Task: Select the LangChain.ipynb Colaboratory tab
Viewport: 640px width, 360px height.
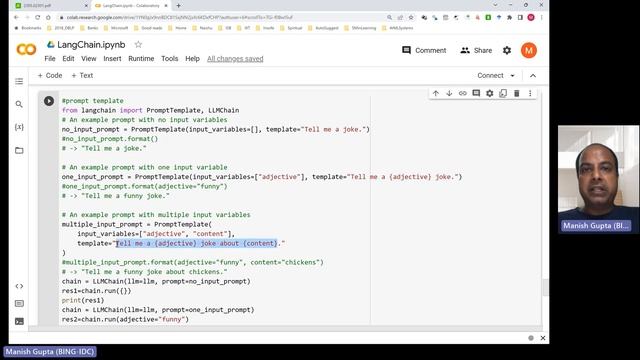Action: coord(131,6)
